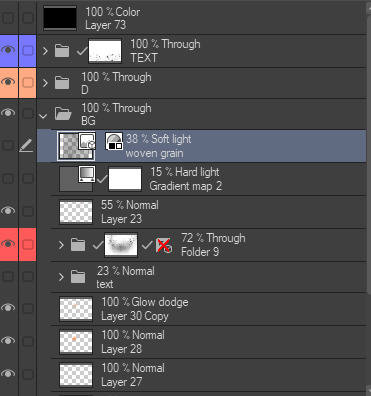The image size is (371, 396).
Task: Hide the TEXT folder with eye icon
Action: pyautogui.click(x=8, y=50)
